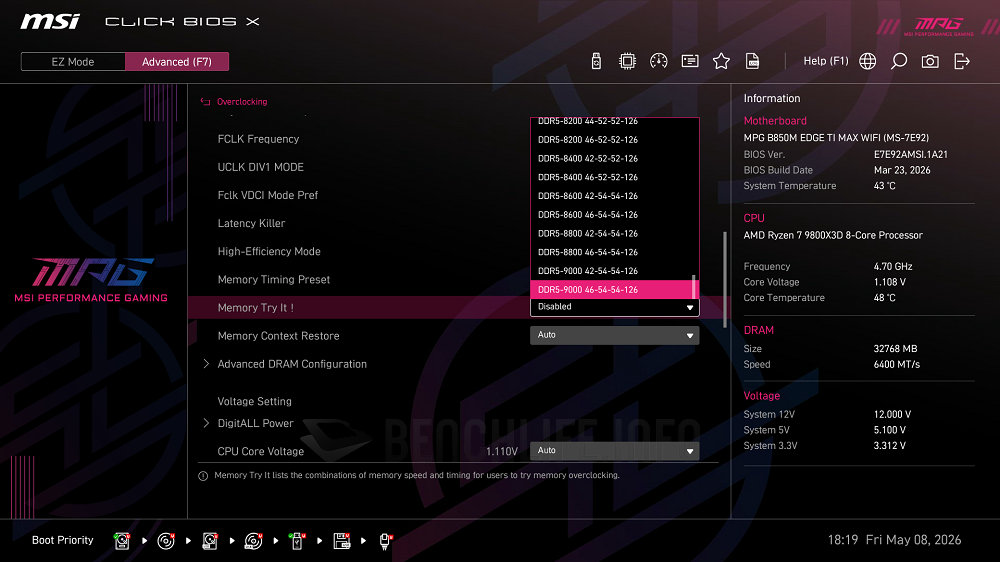Open Help (F1)
Viewport: 1000px width, 562px height.
pyautogui.click(x=826, y=61)
